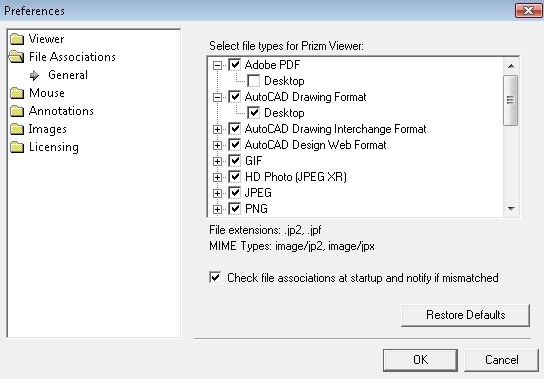
Task: Open the Licensing folder icon
Action: pyautogui.click(x=17, y=147)
